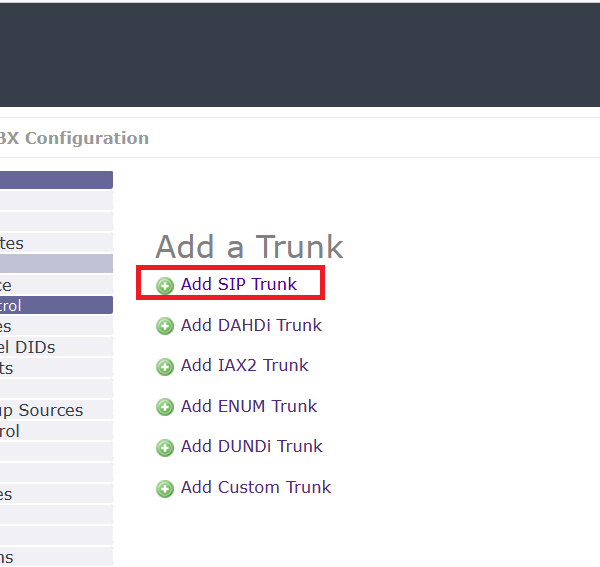Viewport: 600px width, 567px height.
Task: Click the sidebar item ending in "ts"
Action: 8,368
